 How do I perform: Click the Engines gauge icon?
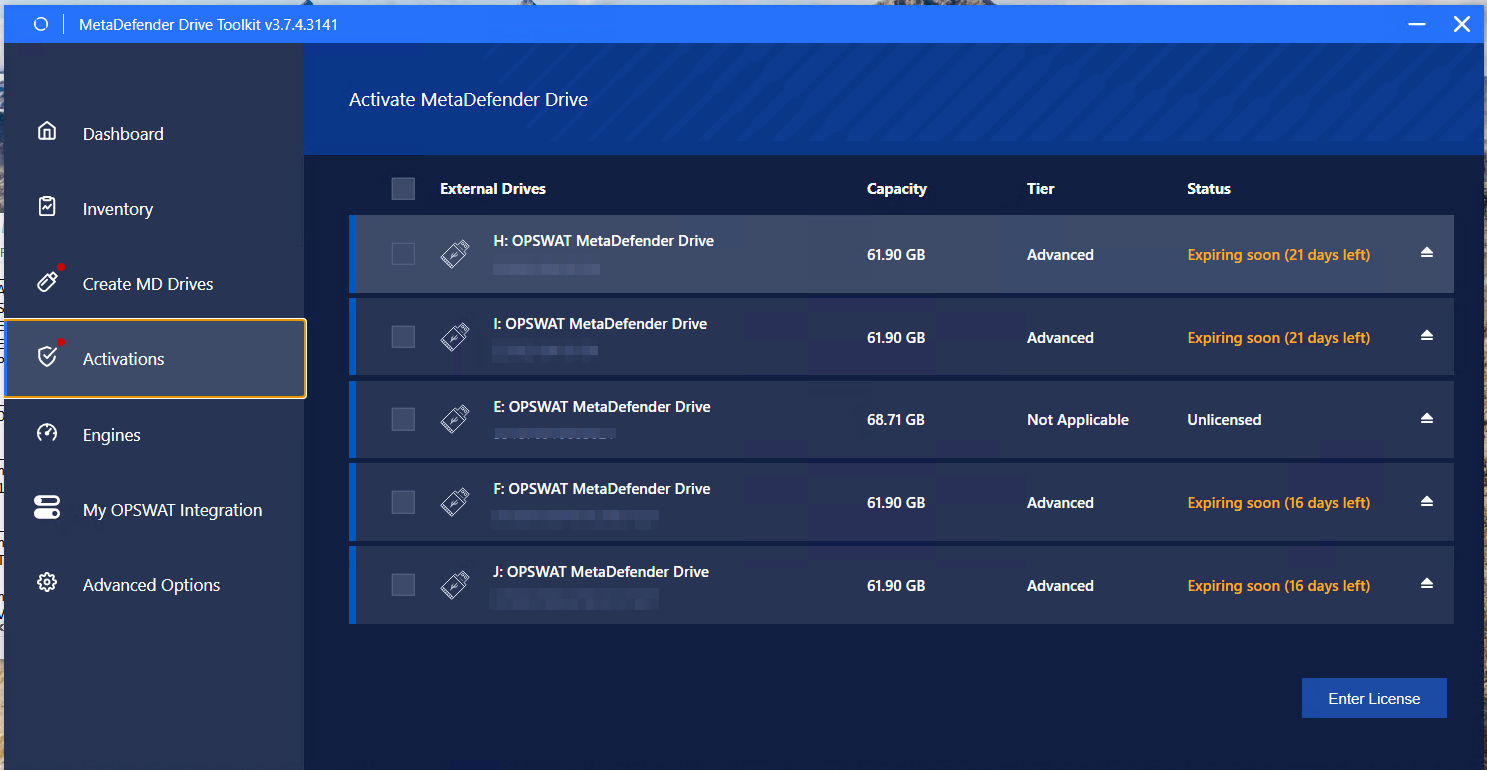click(47, 433)
